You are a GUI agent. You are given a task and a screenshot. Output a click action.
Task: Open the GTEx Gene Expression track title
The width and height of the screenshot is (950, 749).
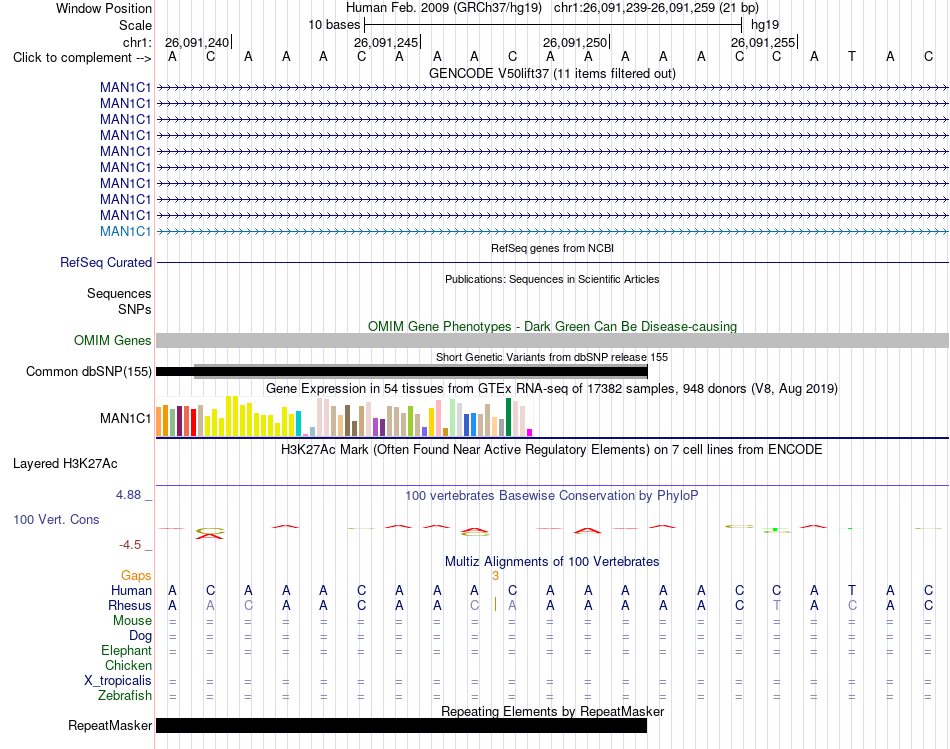[x=552, y=388]
